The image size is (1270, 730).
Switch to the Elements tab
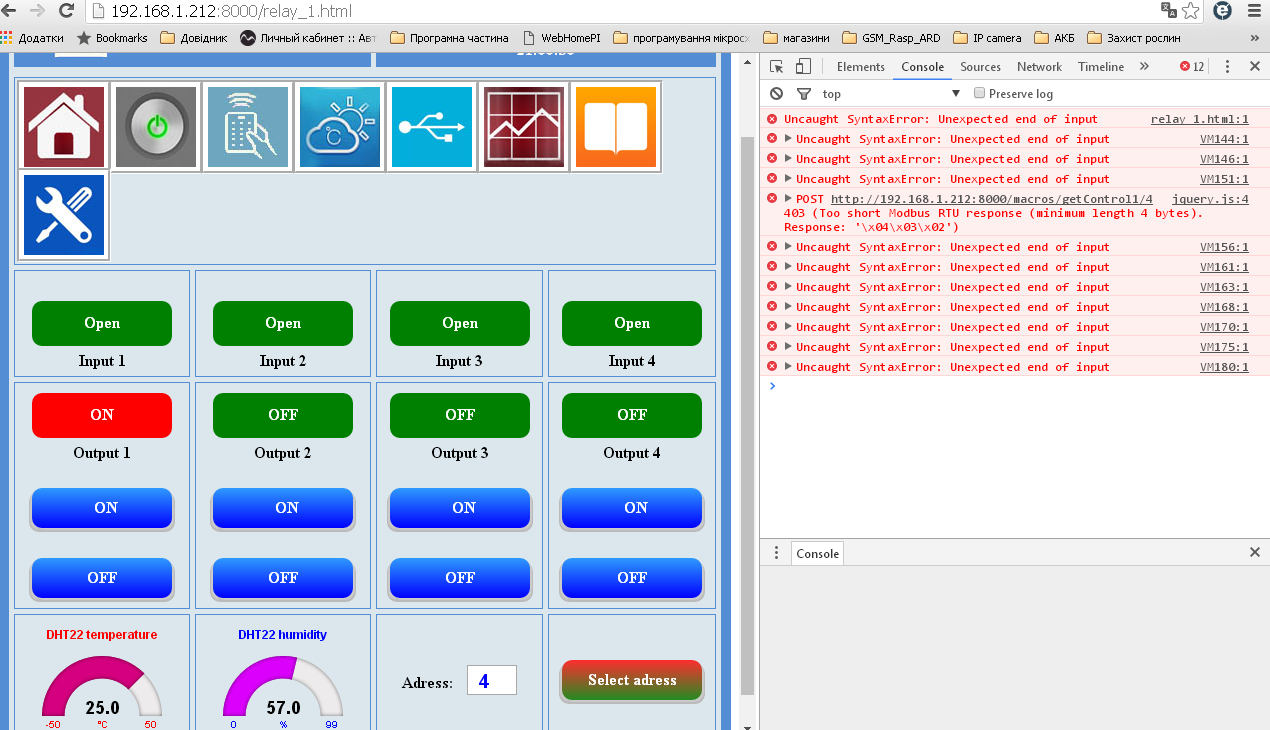(x=861, y=67)
